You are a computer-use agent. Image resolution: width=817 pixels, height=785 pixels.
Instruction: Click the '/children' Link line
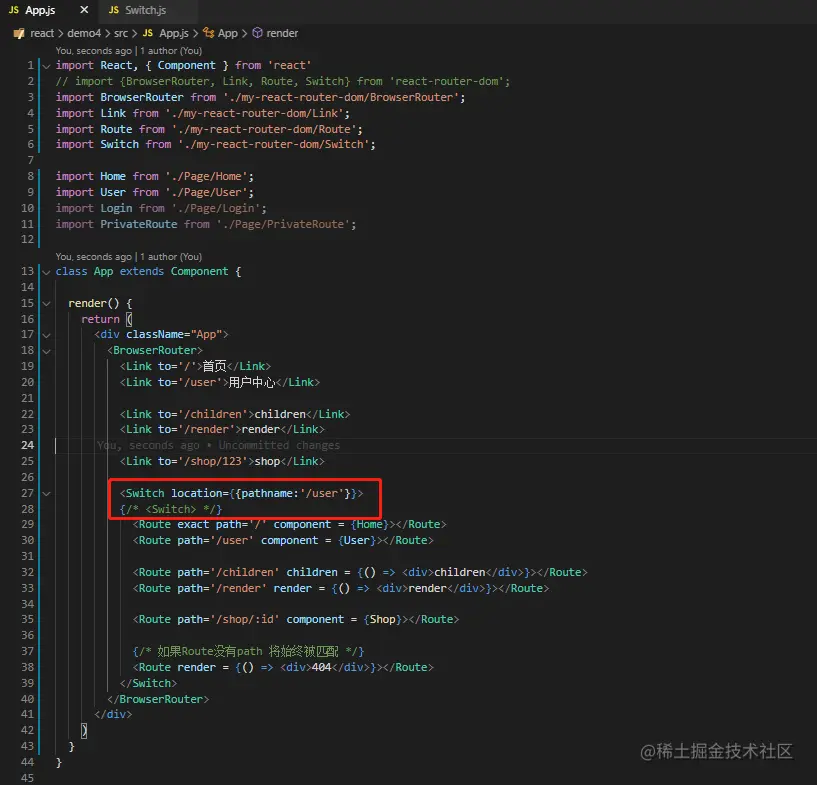(235, 414)
